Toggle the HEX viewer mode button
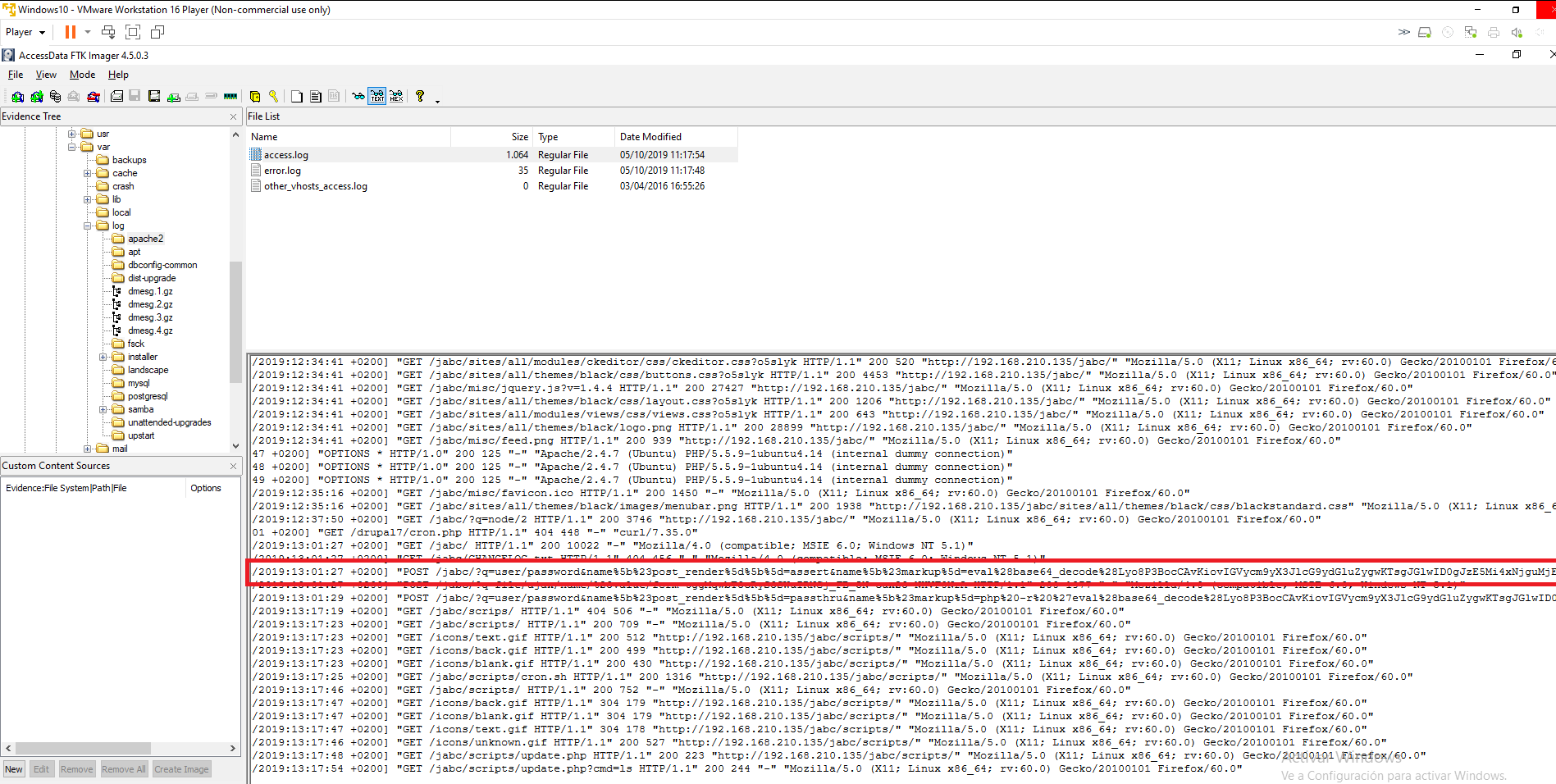 pyautogui.click(x=396, y=97)
